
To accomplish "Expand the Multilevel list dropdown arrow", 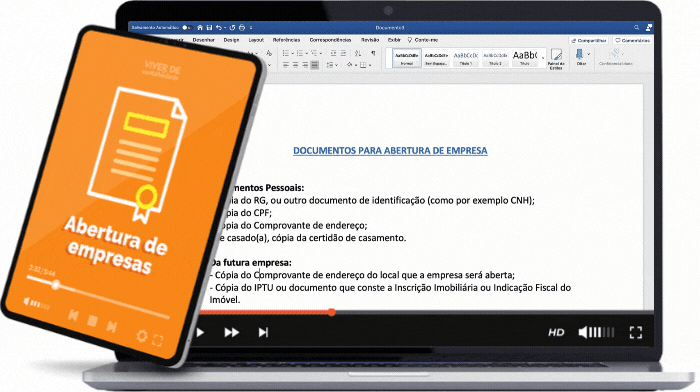I will coord(321,54).
